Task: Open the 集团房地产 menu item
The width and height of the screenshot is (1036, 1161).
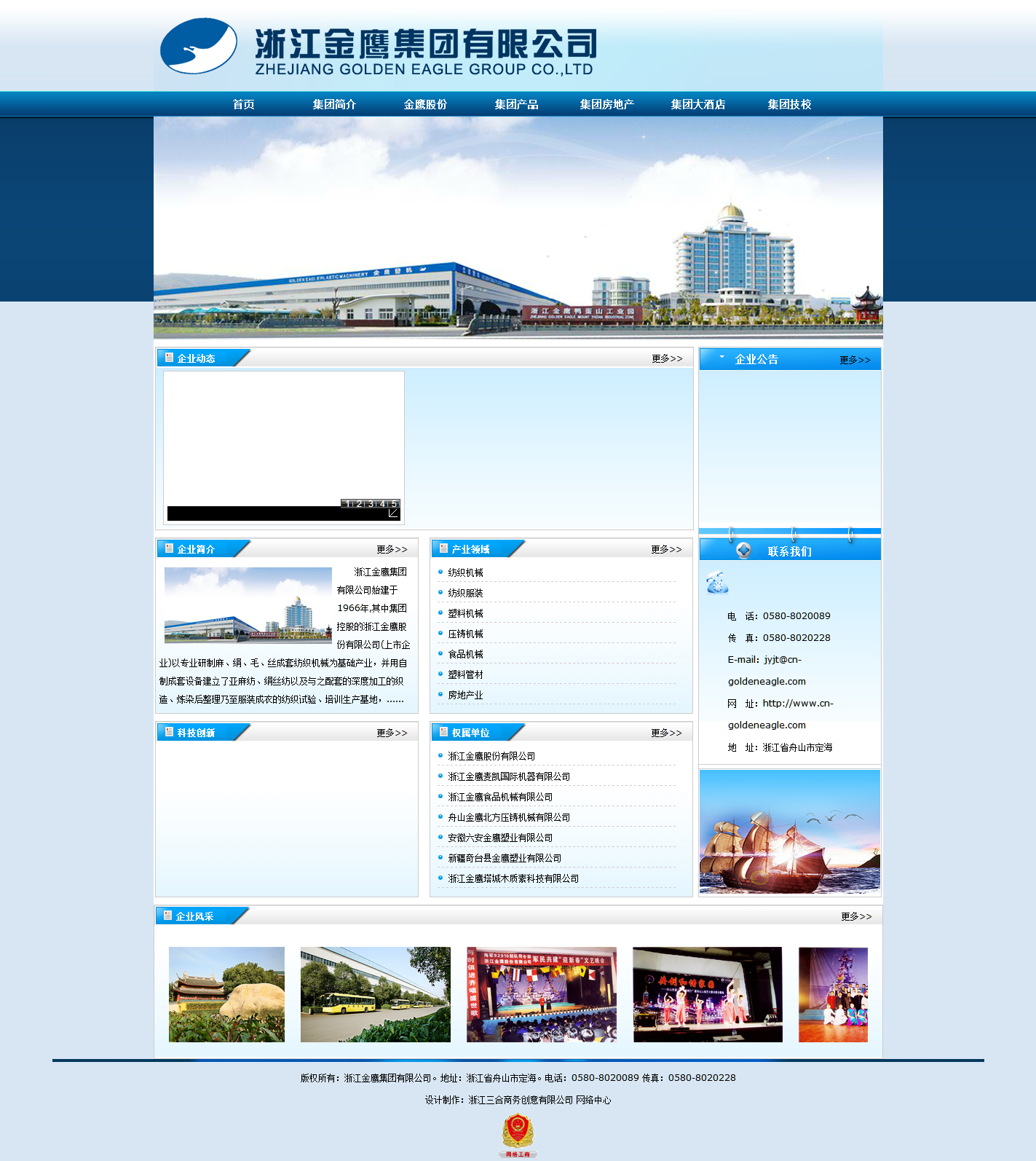Action: (x=607, y=104)
